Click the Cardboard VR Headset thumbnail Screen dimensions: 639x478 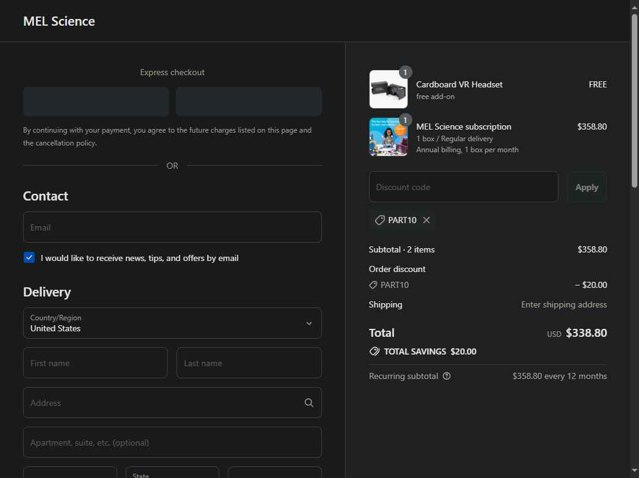click(x=388, y=89)
